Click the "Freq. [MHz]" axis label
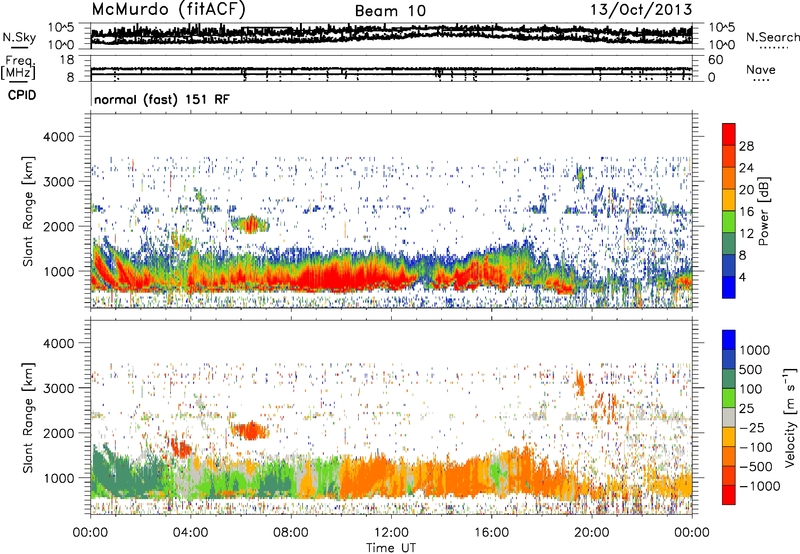 [19, 67]
